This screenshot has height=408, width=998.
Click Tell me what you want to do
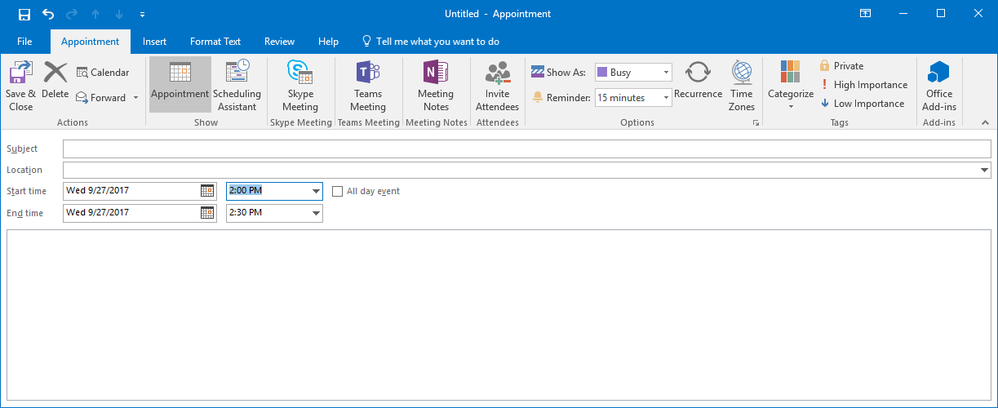click(x=438, y=41)
